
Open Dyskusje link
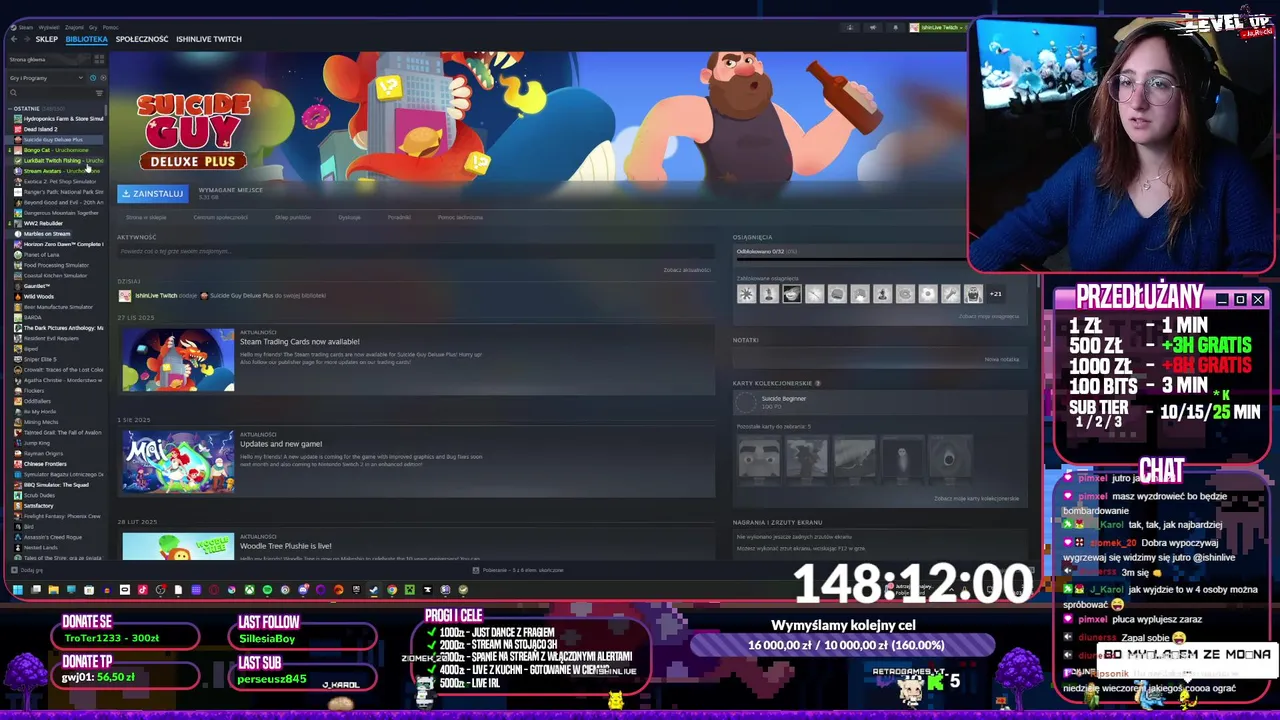pos(349,217)
